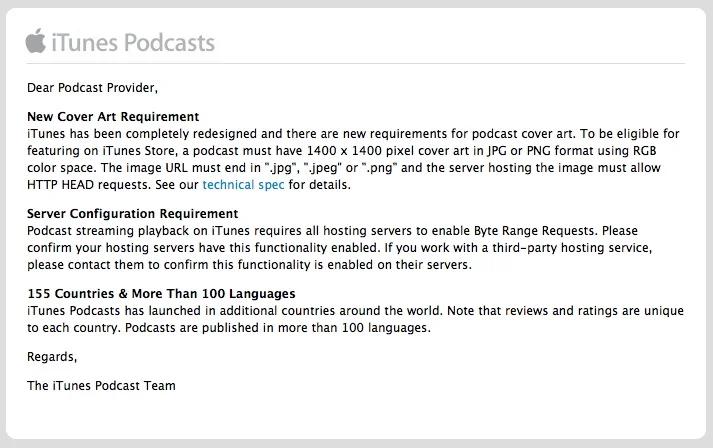Open the technical spec link

(x=243, y=185)
